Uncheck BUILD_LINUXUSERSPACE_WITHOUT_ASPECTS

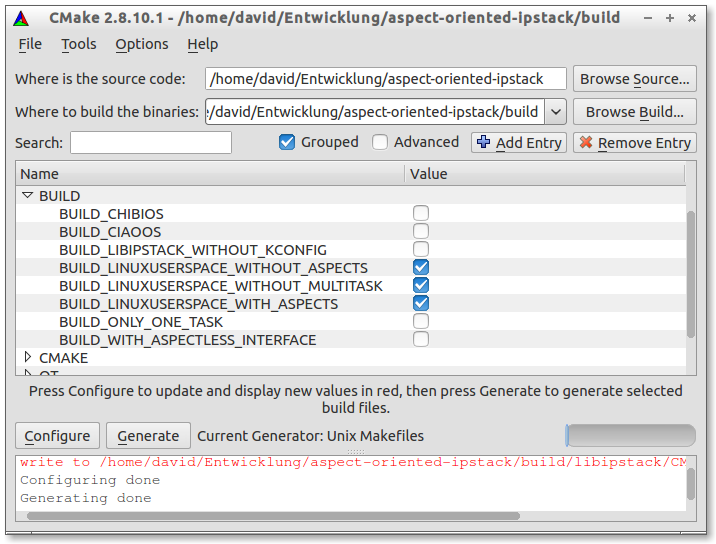coord(421,267)
